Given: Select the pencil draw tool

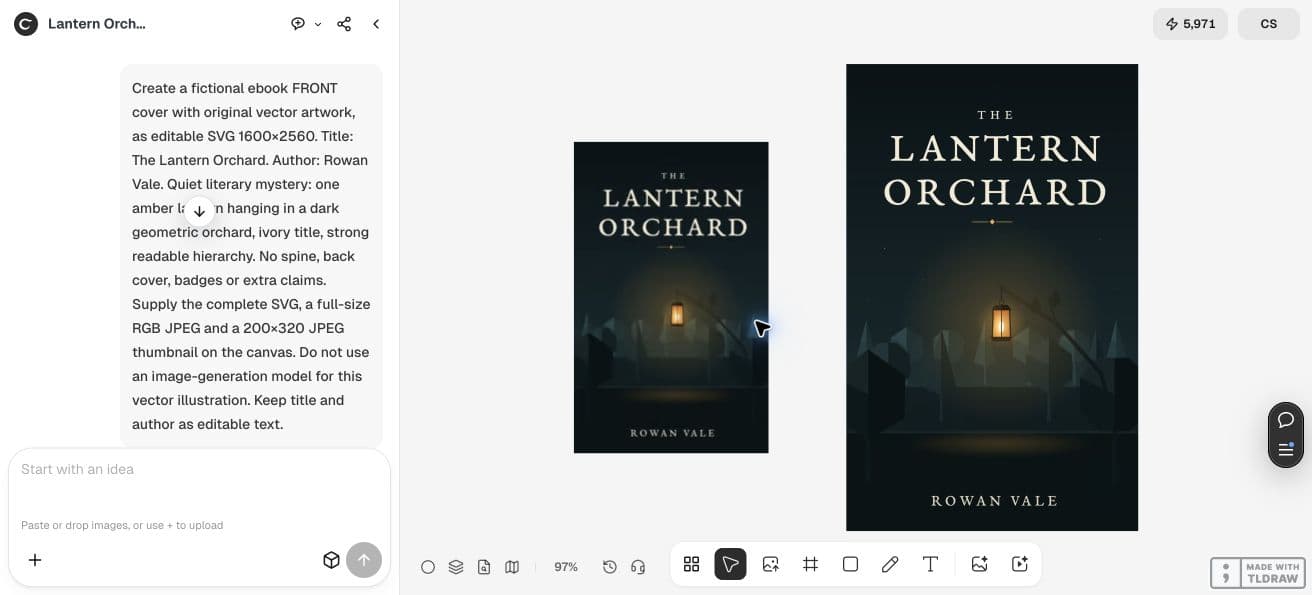Looking at the screenshot, I should pyautogui.click(x=890, y=564).
